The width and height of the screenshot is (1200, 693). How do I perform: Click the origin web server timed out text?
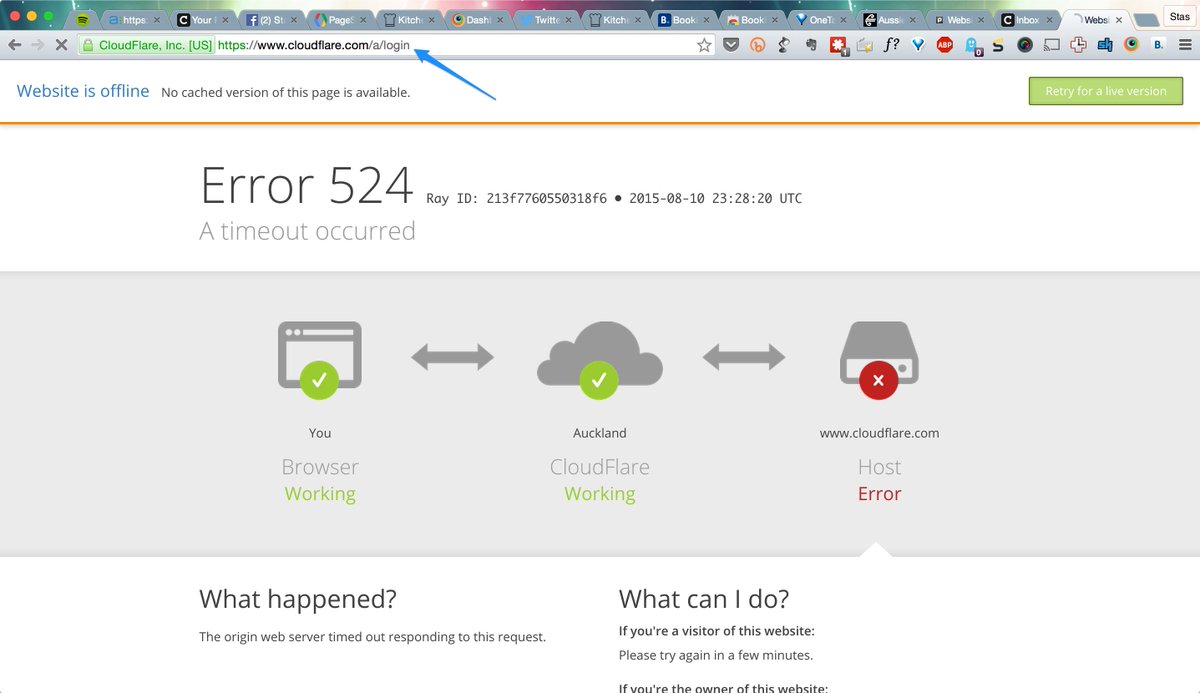point(373,637)
